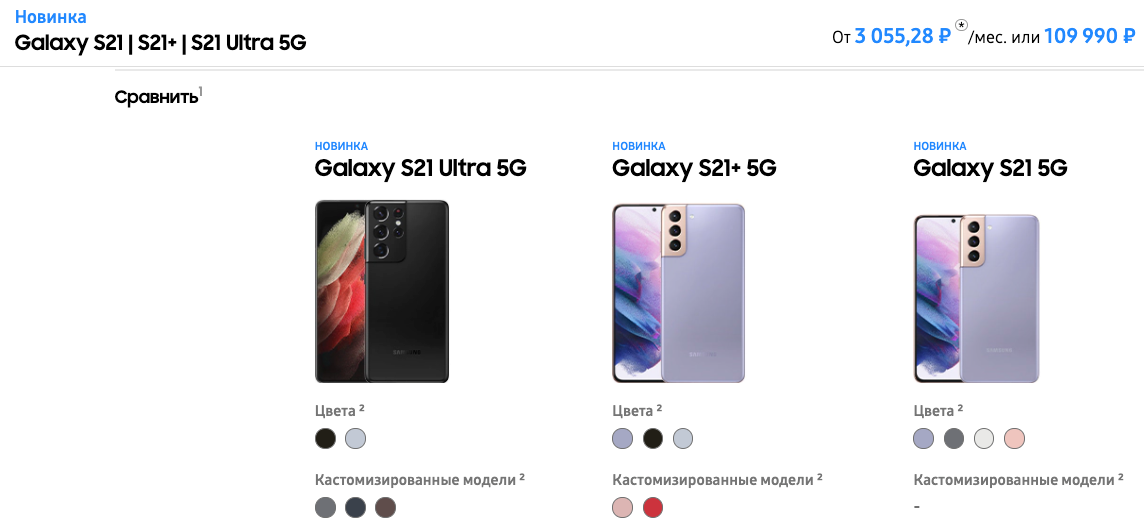Choose custom pink gold S21+ model swatch
This screenshot has height=524, width=1144.
(623, 508)
